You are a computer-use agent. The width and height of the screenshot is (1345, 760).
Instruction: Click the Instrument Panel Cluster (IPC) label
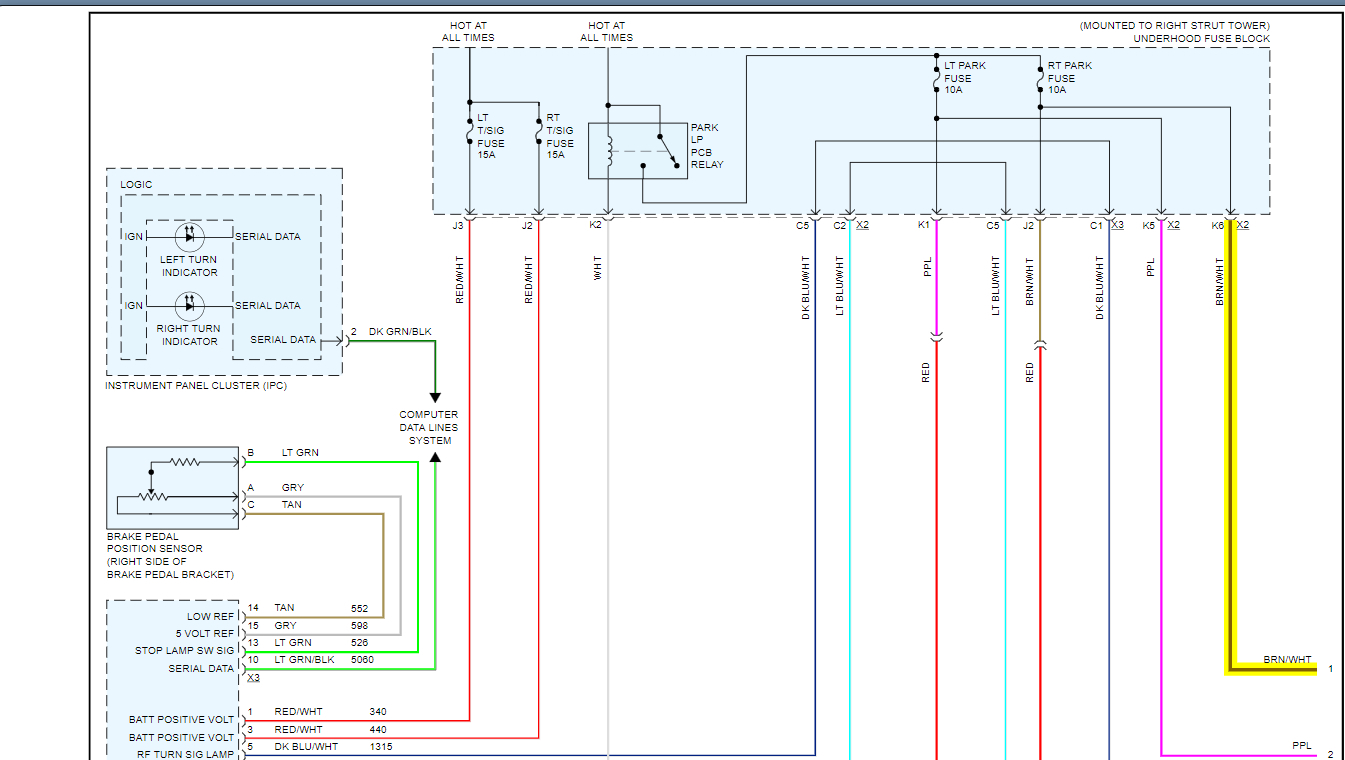pos(196,385)
